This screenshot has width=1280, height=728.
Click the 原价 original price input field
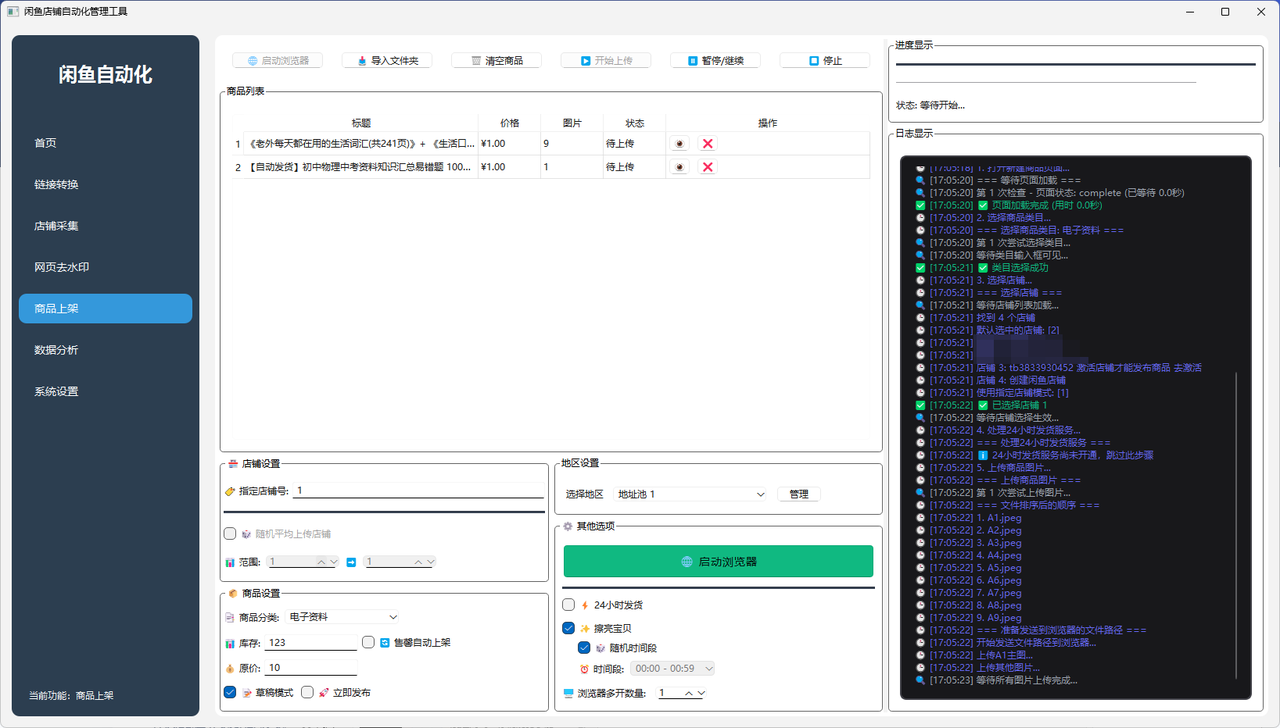click(311, 667)
